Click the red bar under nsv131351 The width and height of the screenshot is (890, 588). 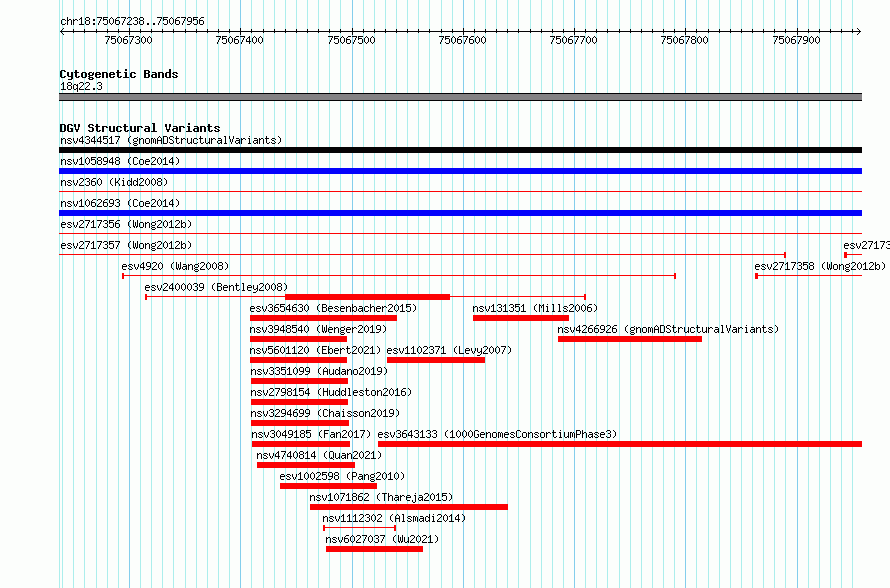coord(520,318)
